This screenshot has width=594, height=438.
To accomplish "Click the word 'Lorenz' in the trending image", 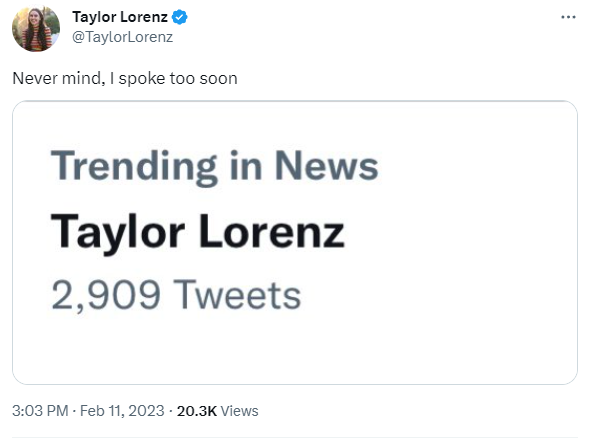I will coord(272,231).
